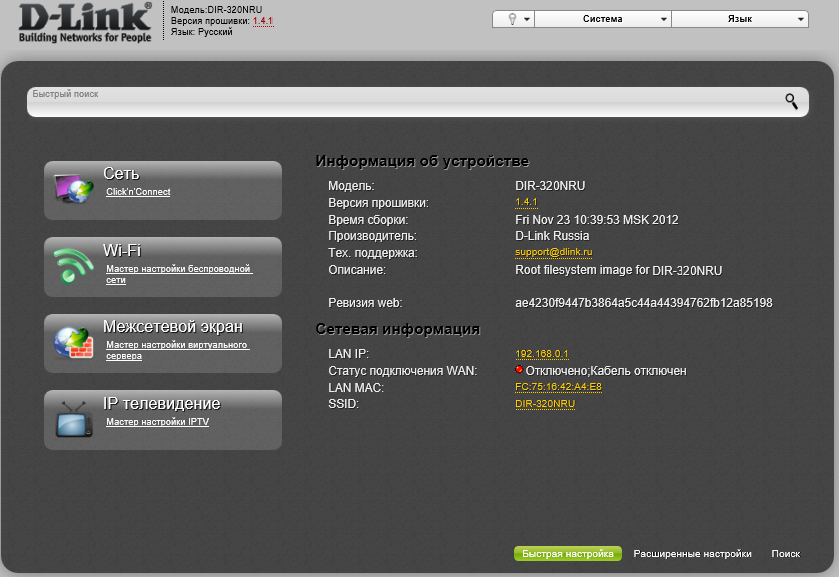Click inside the quick search field
Image resolution: width=839 pixels, height=577 pixels.
coord(400,103)
